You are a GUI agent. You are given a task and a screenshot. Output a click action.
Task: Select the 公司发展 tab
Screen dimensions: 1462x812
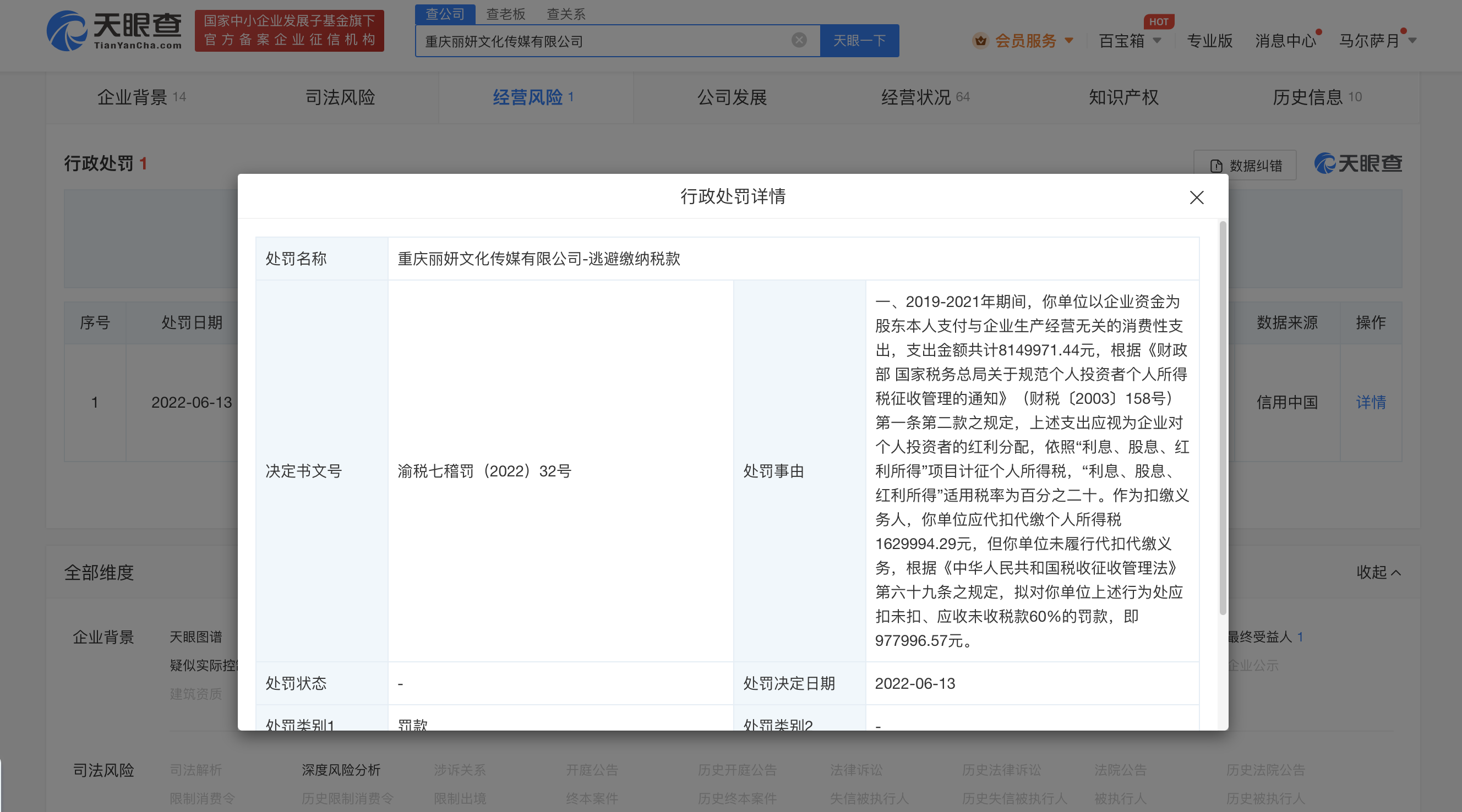732,97
